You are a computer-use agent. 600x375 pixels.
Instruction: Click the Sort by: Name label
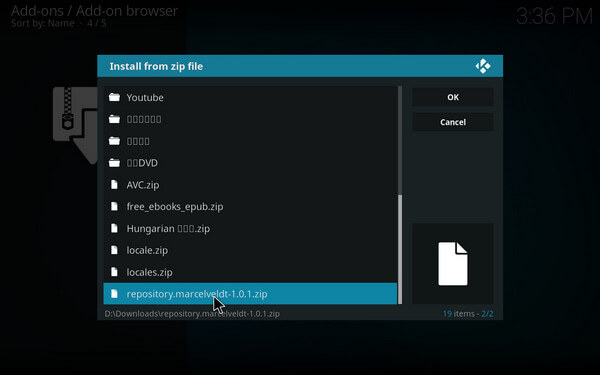(x=42, y=23)
